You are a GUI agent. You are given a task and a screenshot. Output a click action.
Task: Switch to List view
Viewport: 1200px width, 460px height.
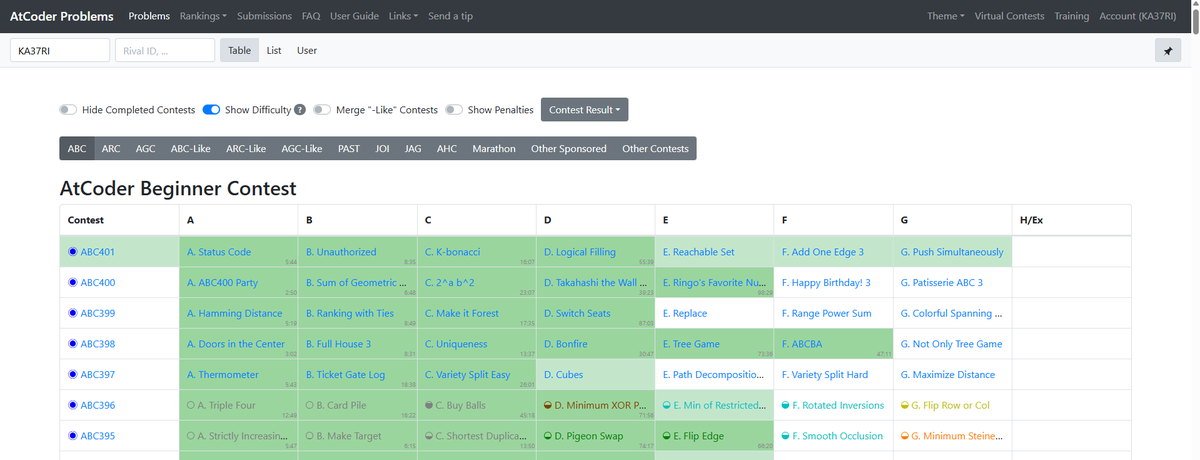point(274,50)
